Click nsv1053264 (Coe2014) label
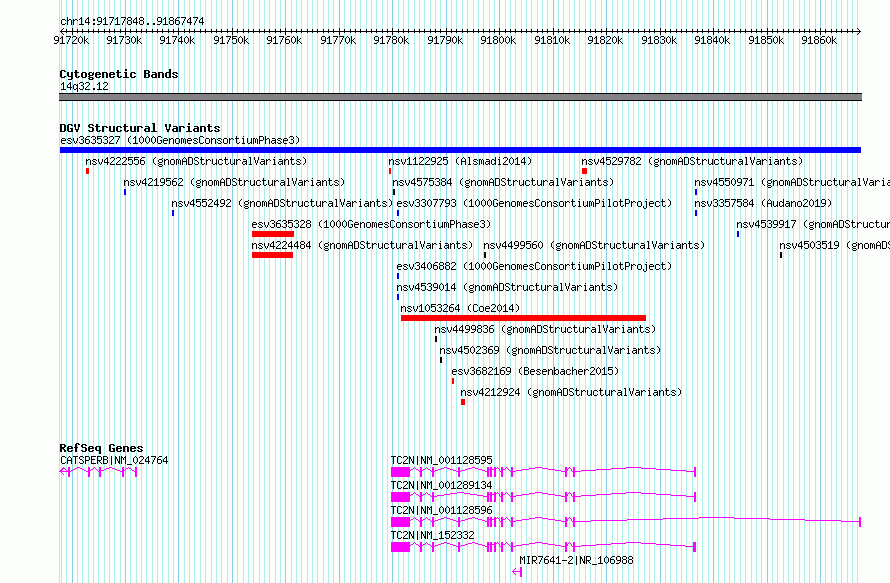 [x=460, y=308]
